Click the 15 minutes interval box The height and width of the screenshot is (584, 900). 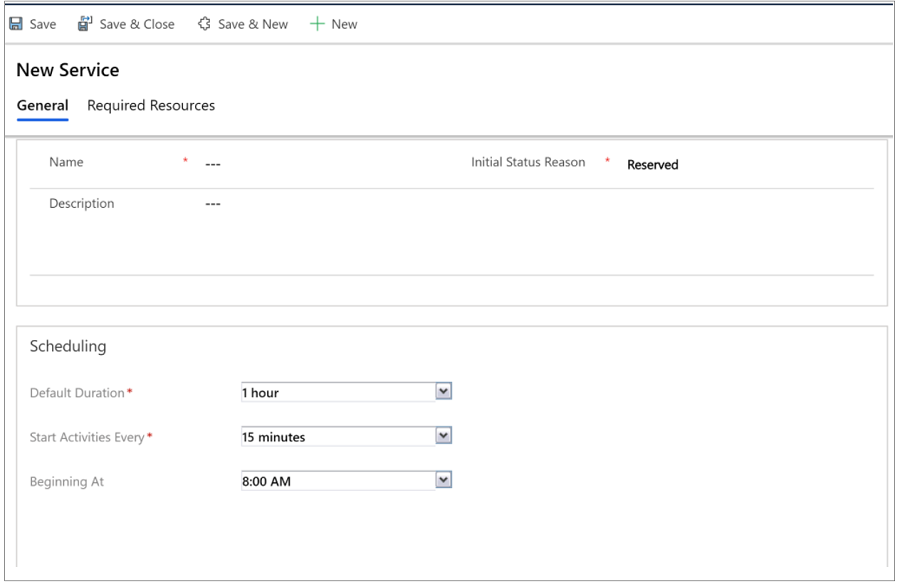[x=339, y=436]
